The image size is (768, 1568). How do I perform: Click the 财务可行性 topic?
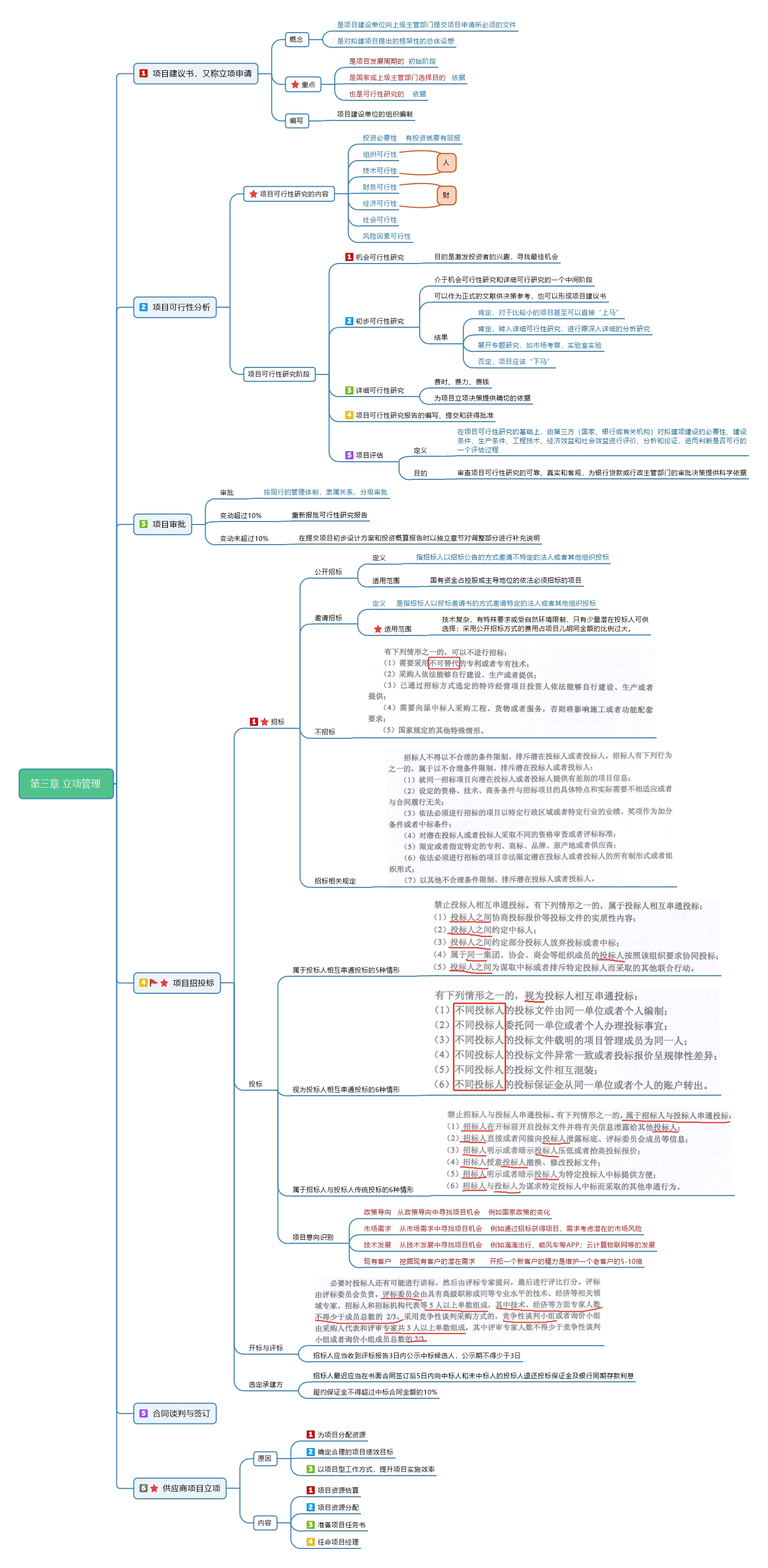point(380,188)
